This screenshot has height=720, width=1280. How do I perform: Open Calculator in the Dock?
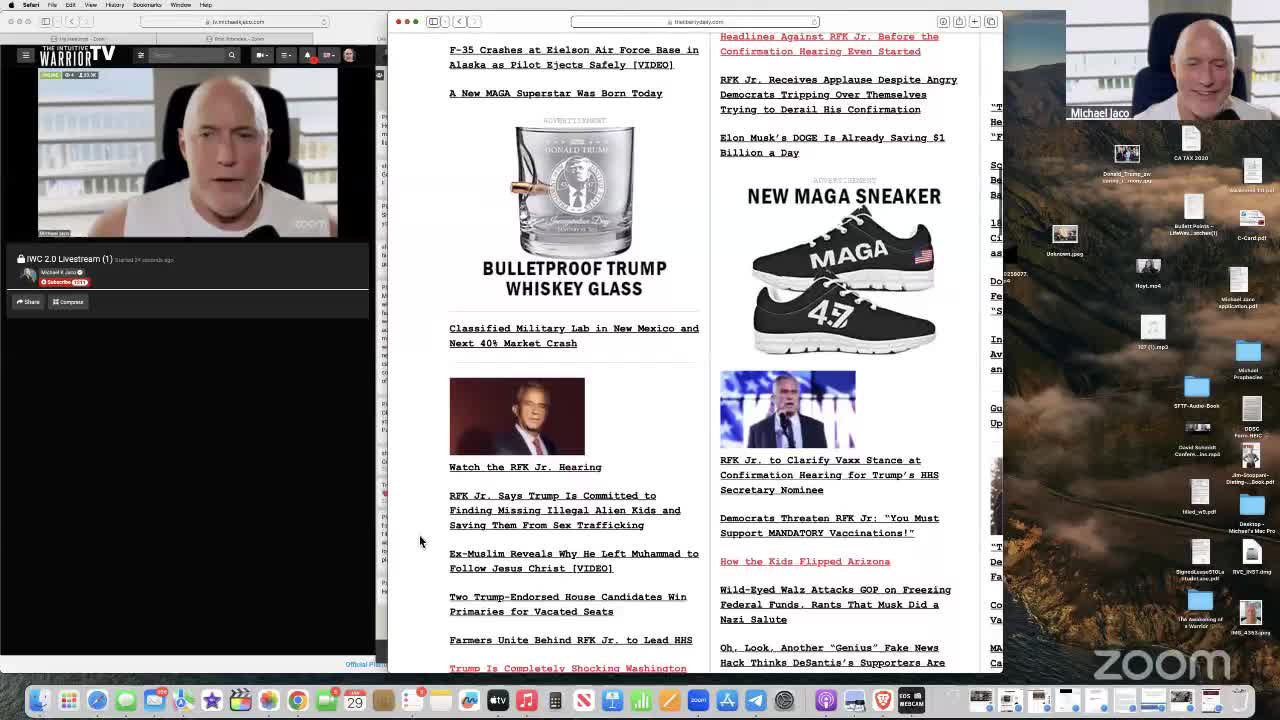[x=555, y=701]
